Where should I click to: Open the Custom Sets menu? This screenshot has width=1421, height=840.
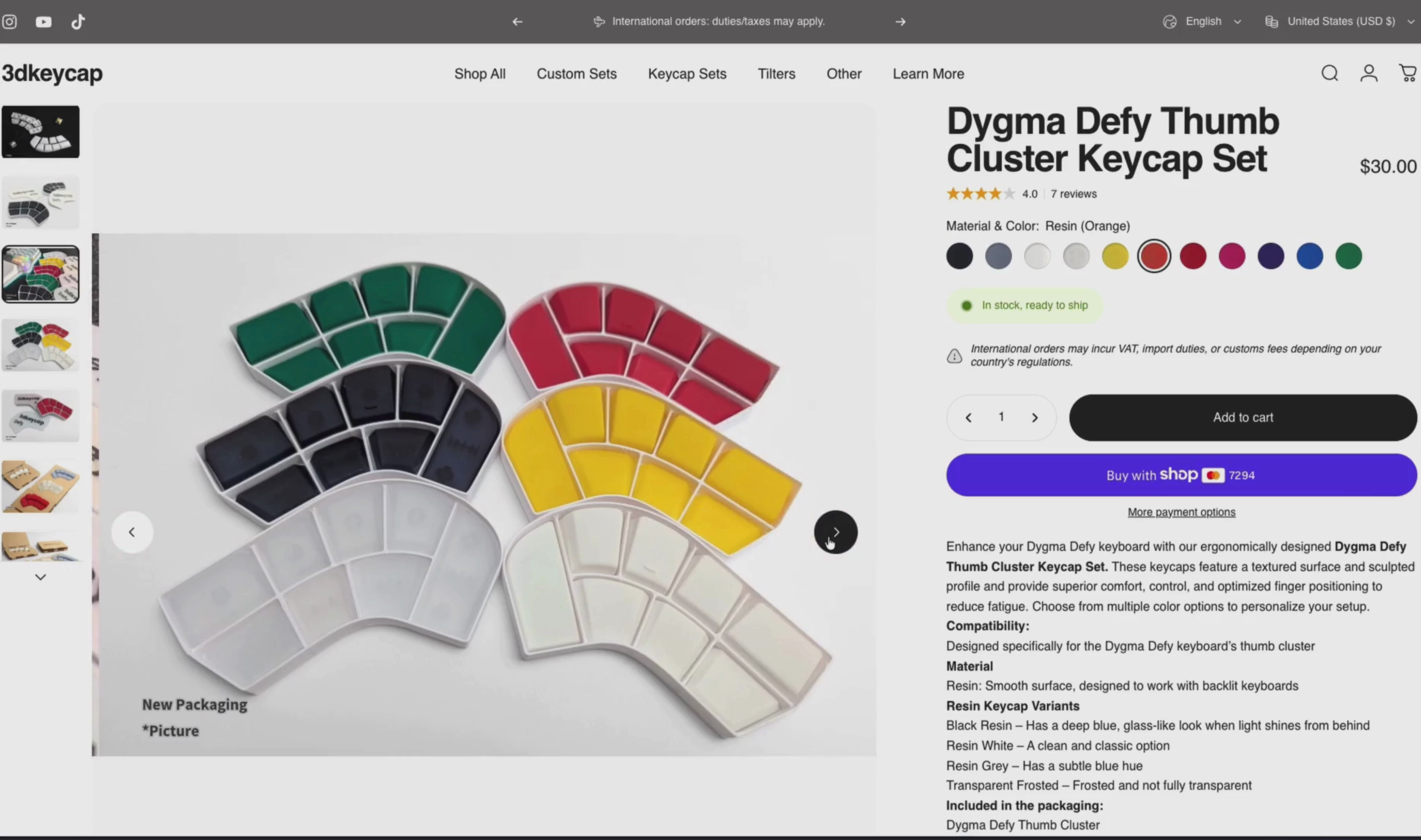576,74
